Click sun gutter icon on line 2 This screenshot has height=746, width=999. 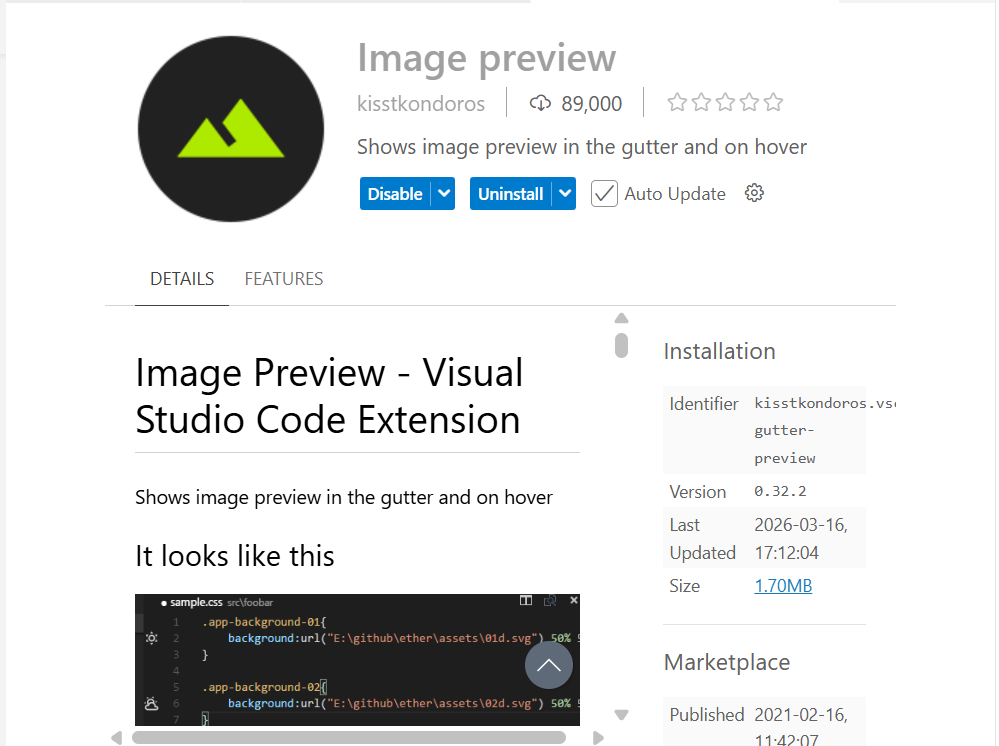point(152,638)
